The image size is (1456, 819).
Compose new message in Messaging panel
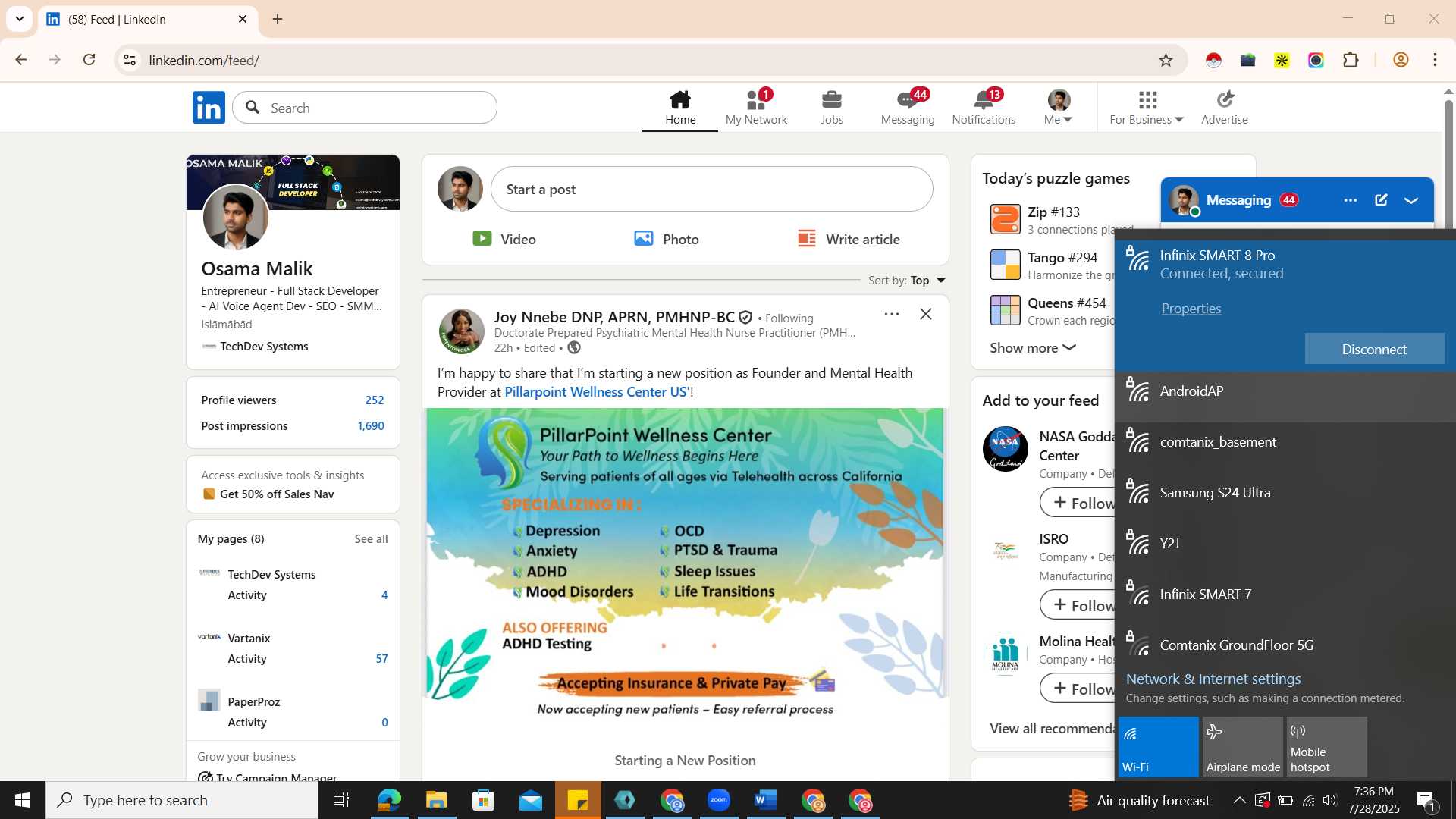(1381, 200)
